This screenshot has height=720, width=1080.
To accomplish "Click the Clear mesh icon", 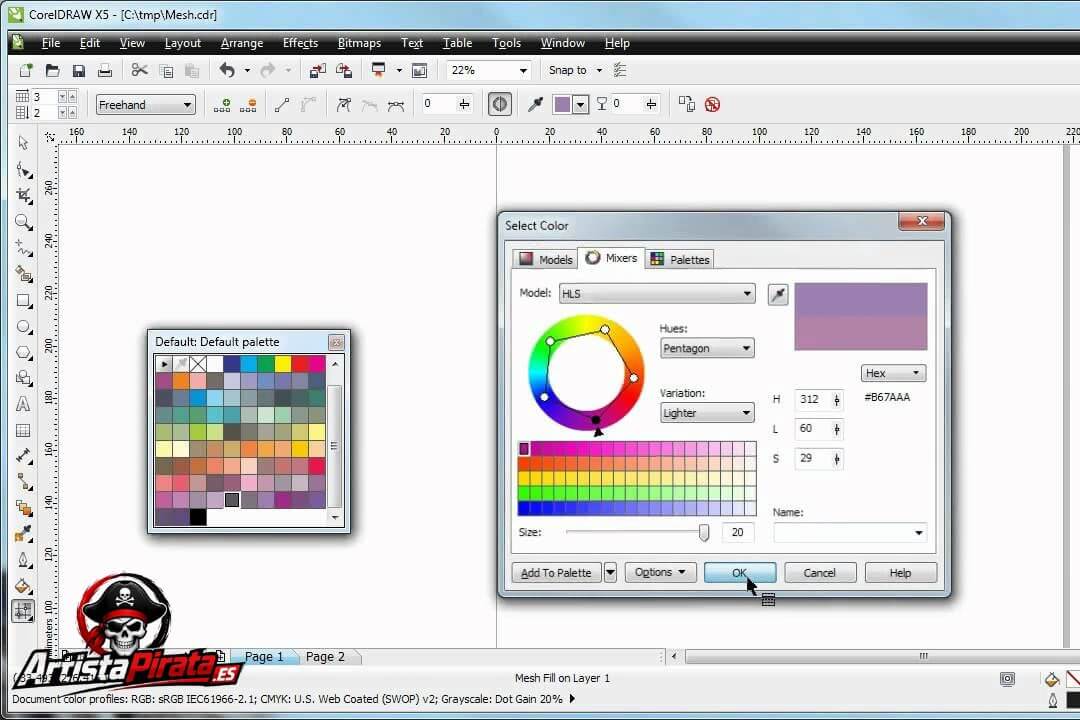I will tap(712, 105).
